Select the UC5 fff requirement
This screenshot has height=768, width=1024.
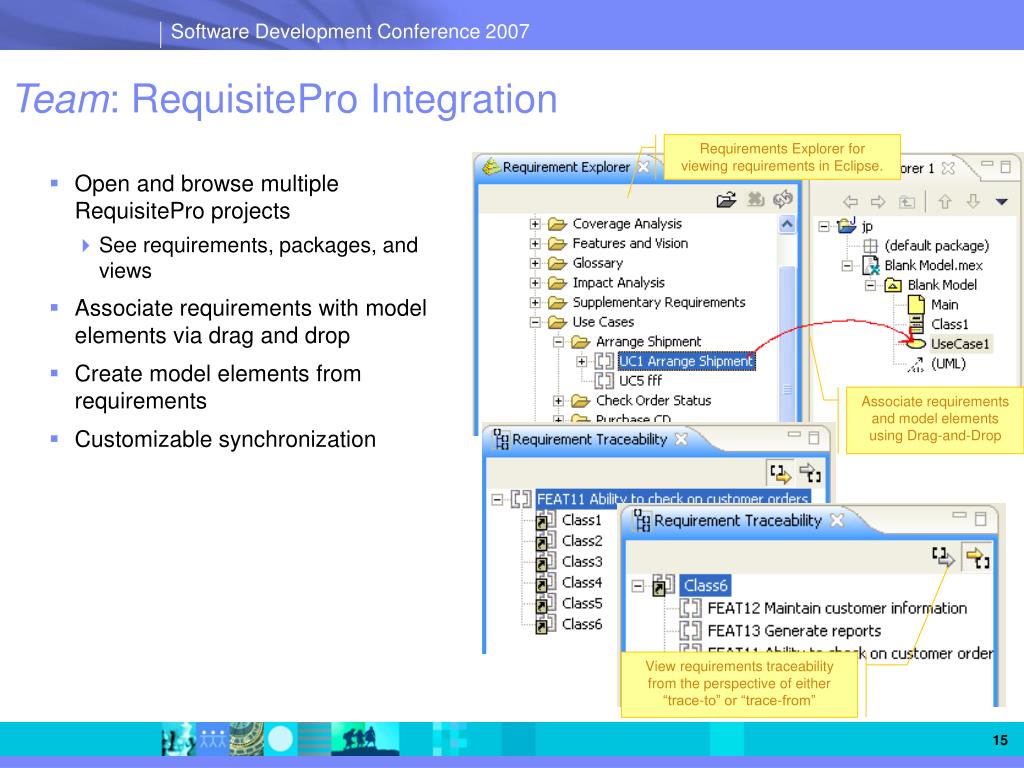pos(640,381)
